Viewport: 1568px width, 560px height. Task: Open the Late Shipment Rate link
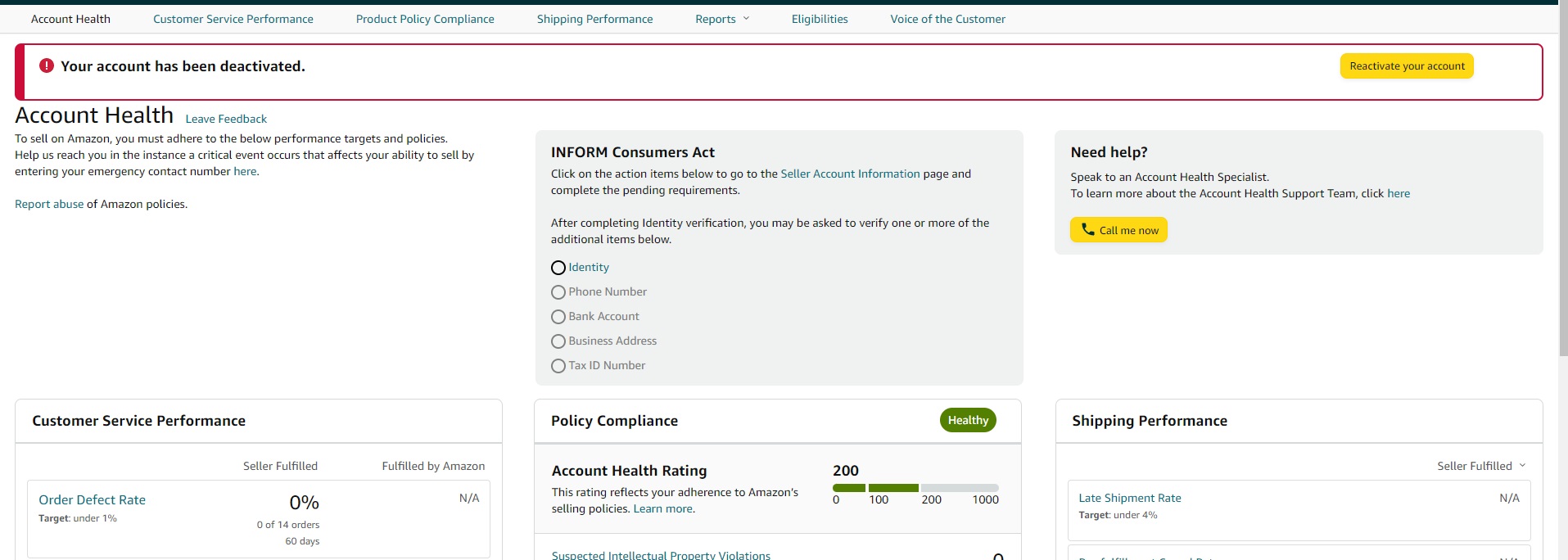(1130, 498)
